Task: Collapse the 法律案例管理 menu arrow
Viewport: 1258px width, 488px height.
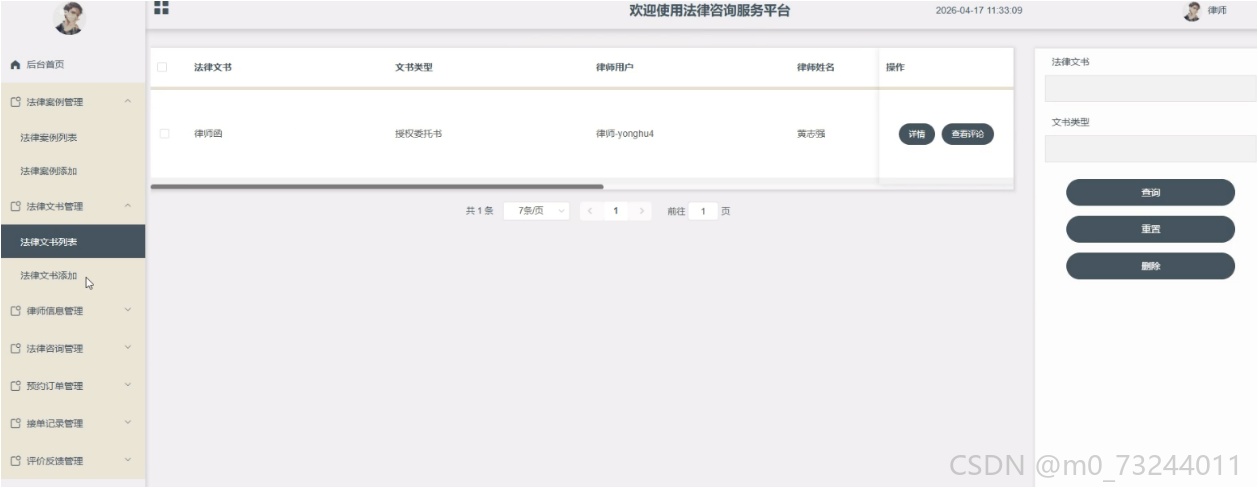Action: coord(128,102)
